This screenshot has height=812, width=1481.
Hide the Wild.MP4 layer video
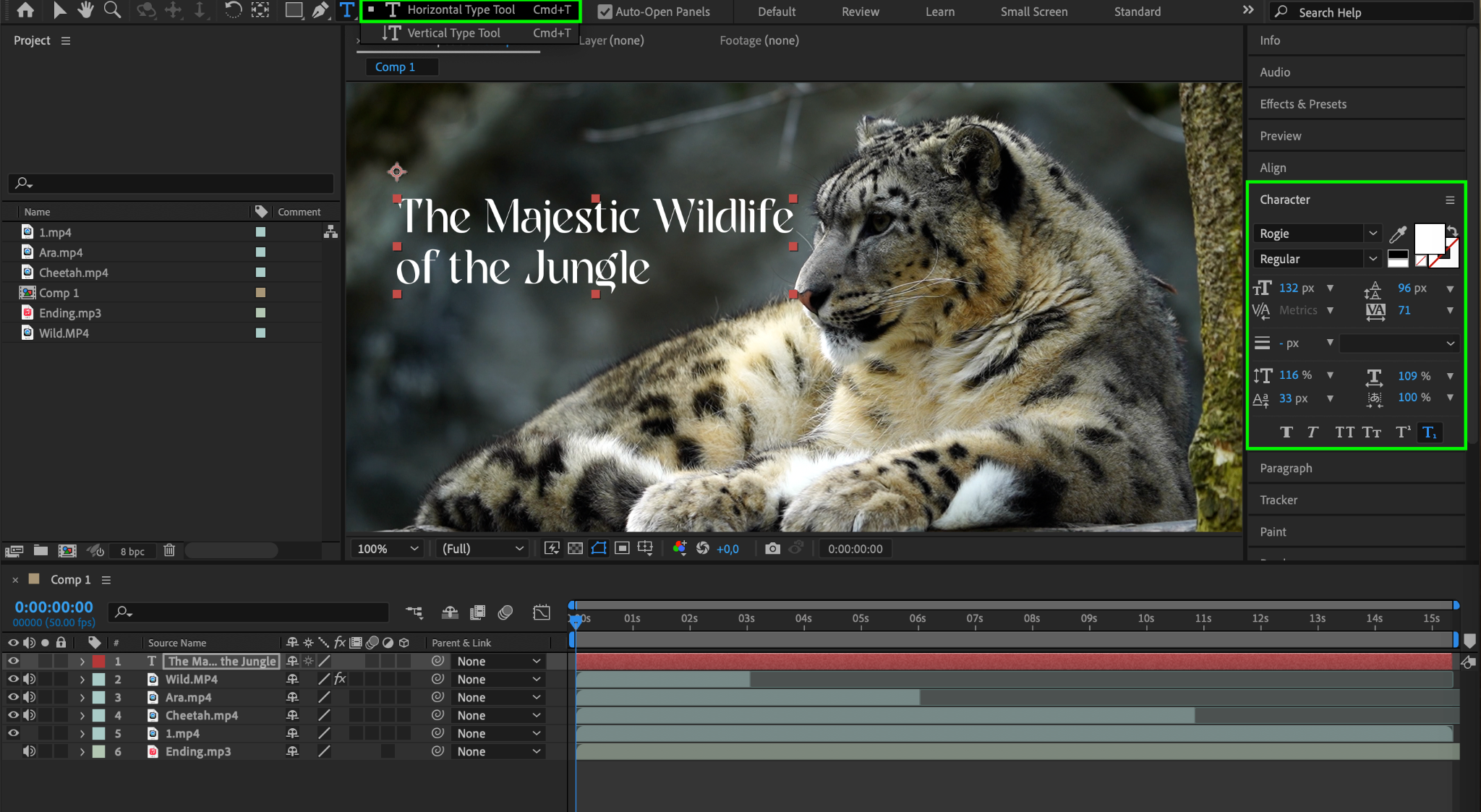(13, 679)
